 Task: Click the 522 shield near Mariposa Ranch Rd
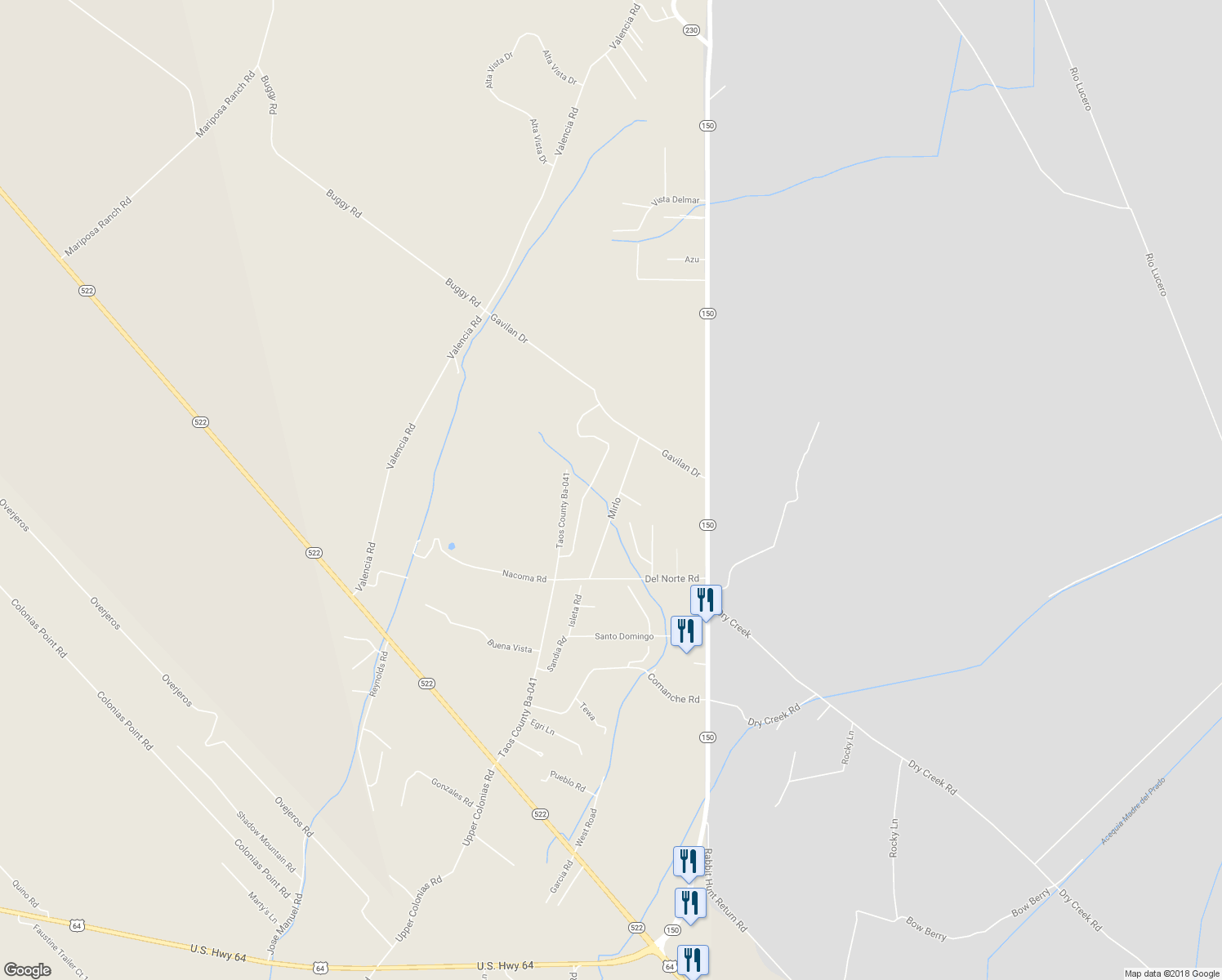click(x=87, y=291)
